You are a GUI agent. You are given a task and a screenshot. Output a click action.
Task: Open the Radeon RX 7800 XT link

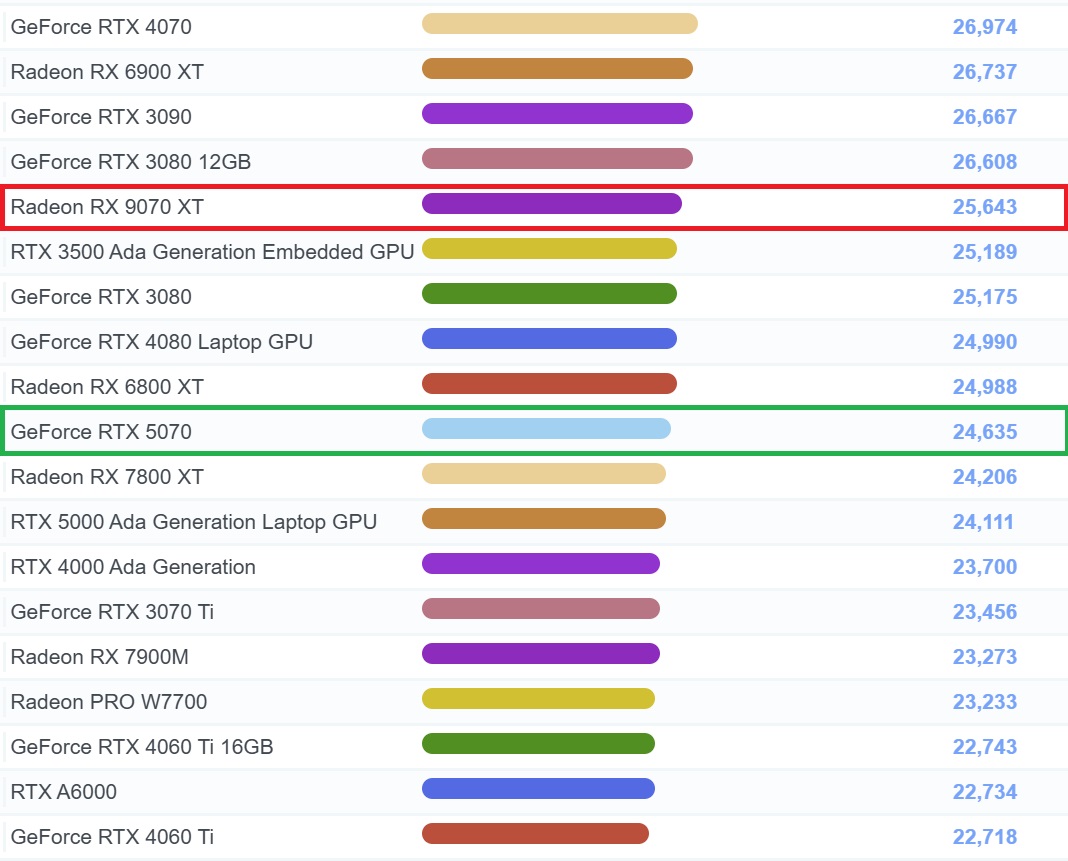107,476
